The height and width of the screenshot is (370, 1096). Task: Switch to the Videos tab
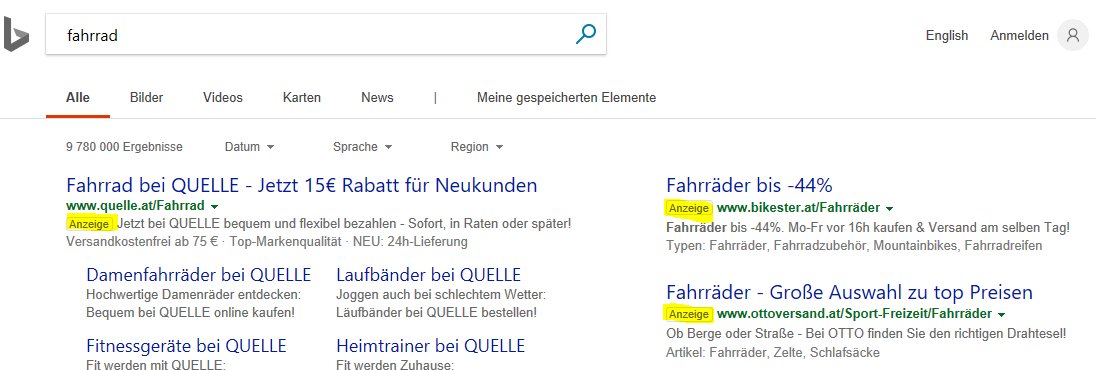(x=223, y=98)
